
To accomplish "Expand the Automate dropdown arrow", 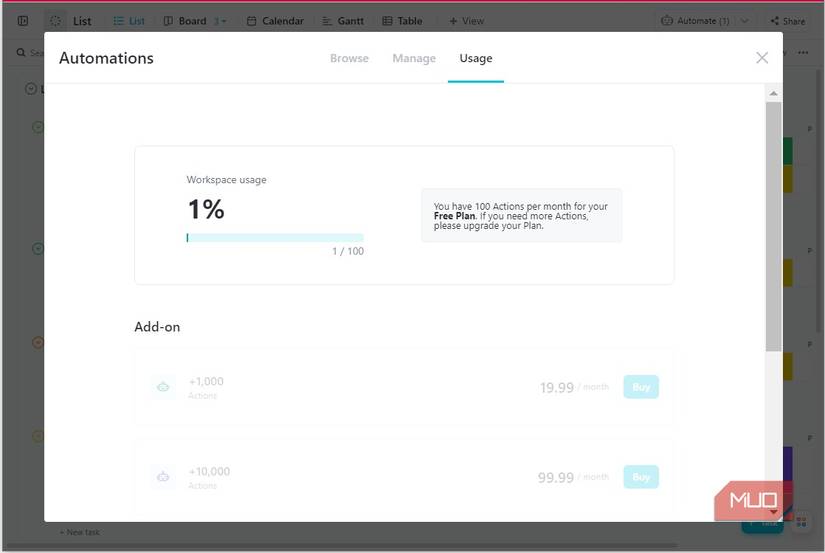I will click(744, 21).
